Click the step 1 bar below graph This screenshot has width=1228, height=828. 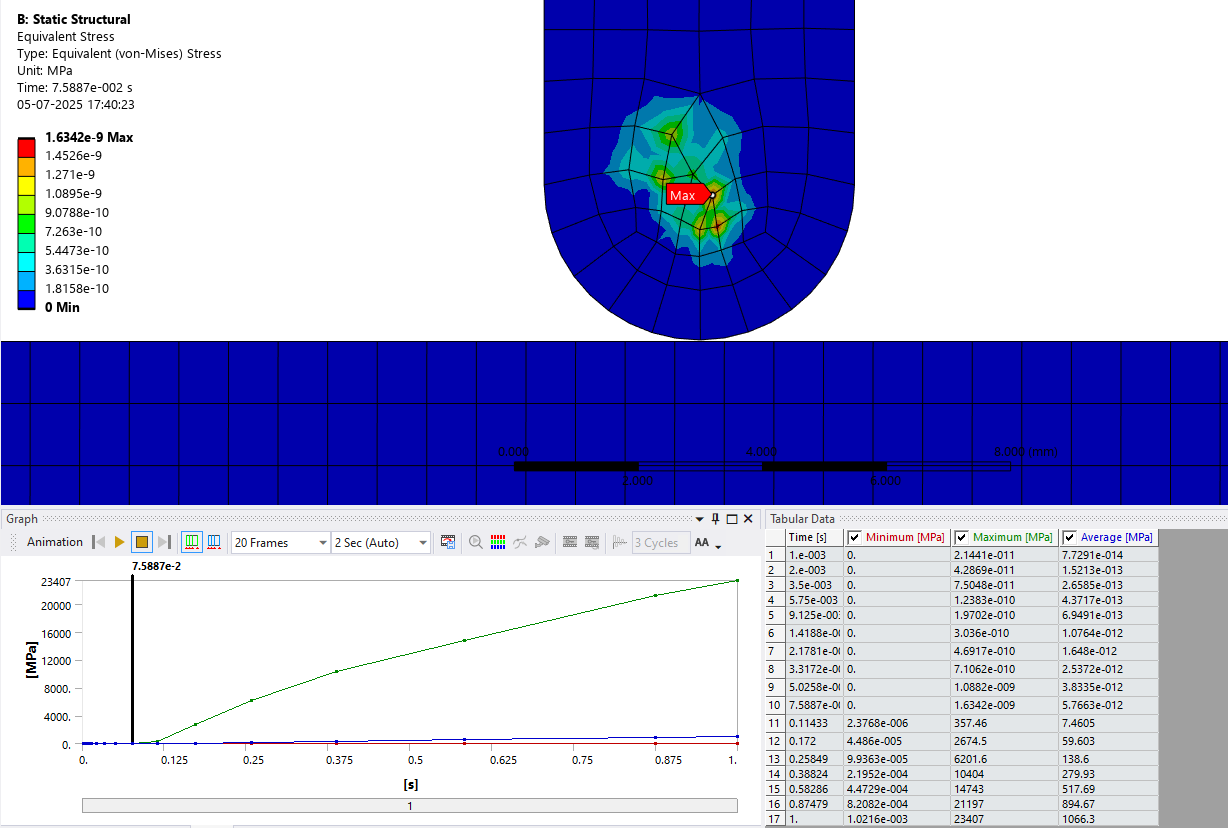coord(410,805)
